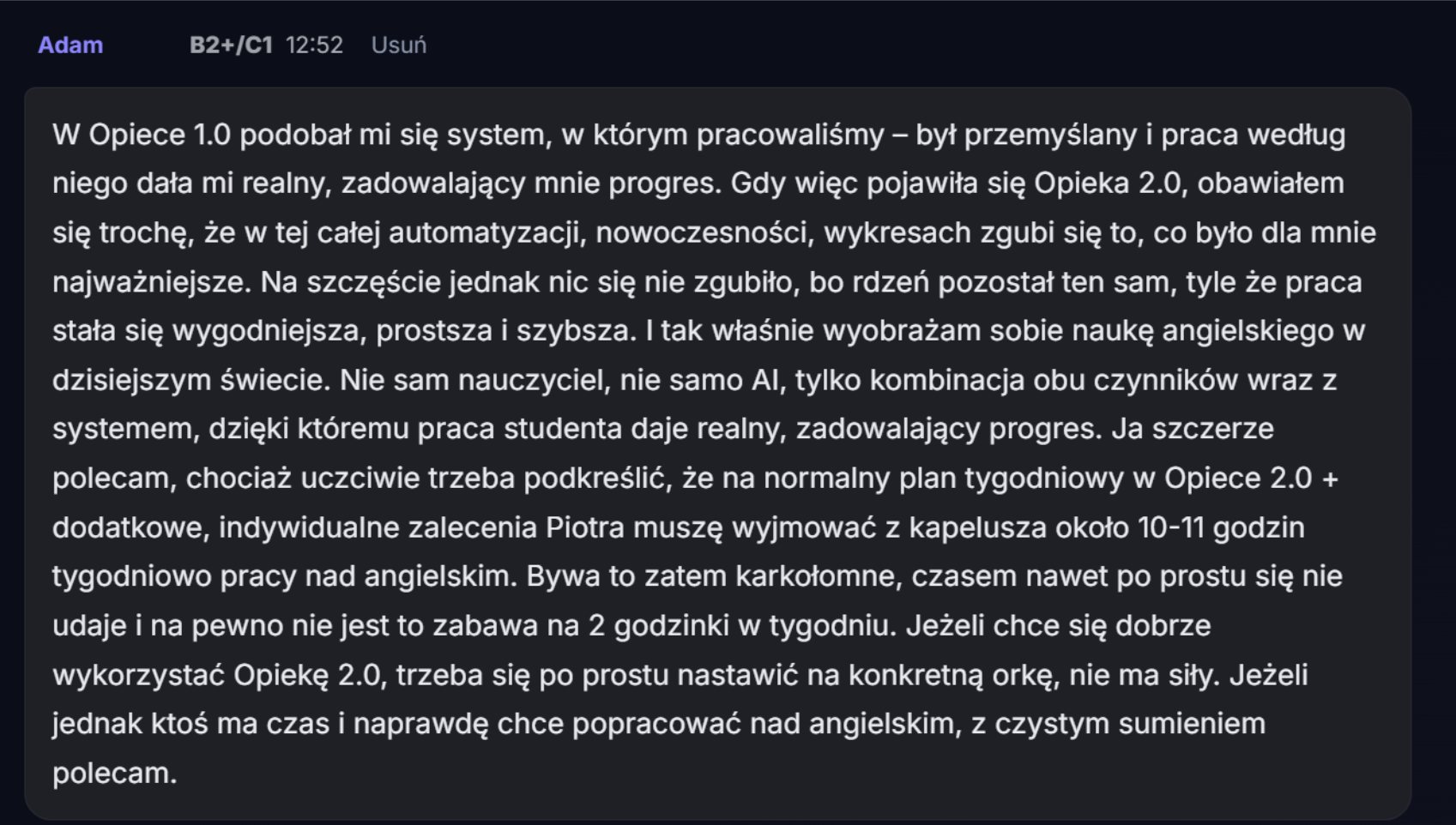Click the 12:52 message timestamp
Viewport: 1456px width, 825px height.
pyautogui.click(x=314, y=45)
